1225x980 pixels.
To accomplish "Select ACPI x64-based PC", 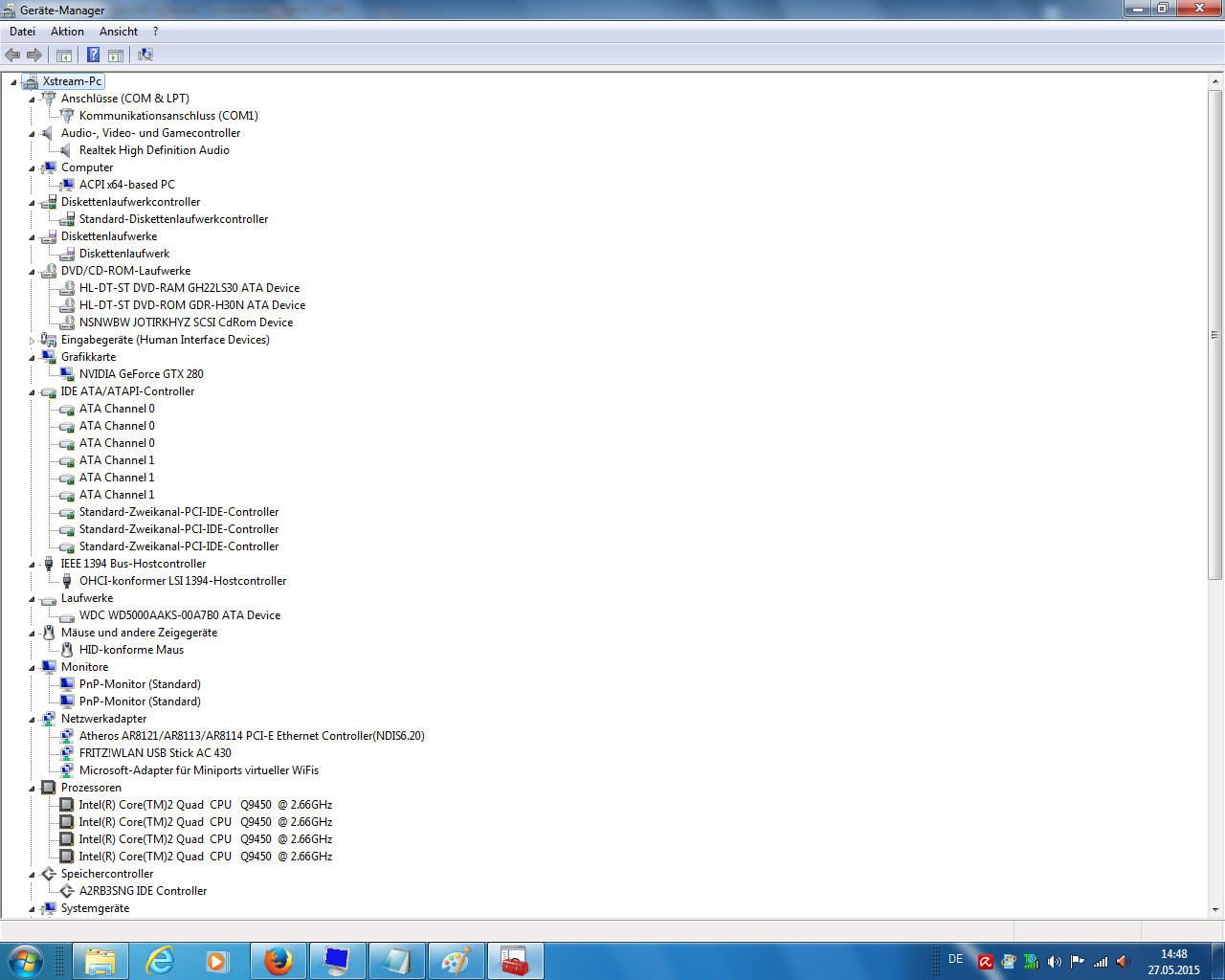I will [127, 185].
